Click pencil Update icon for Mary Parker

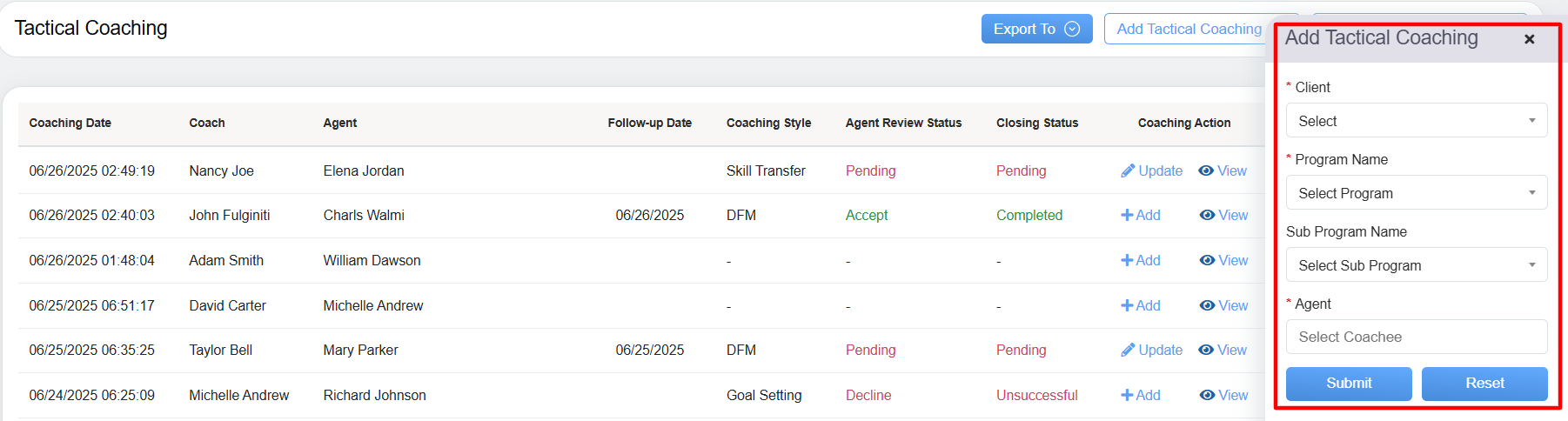[1128, 350]
